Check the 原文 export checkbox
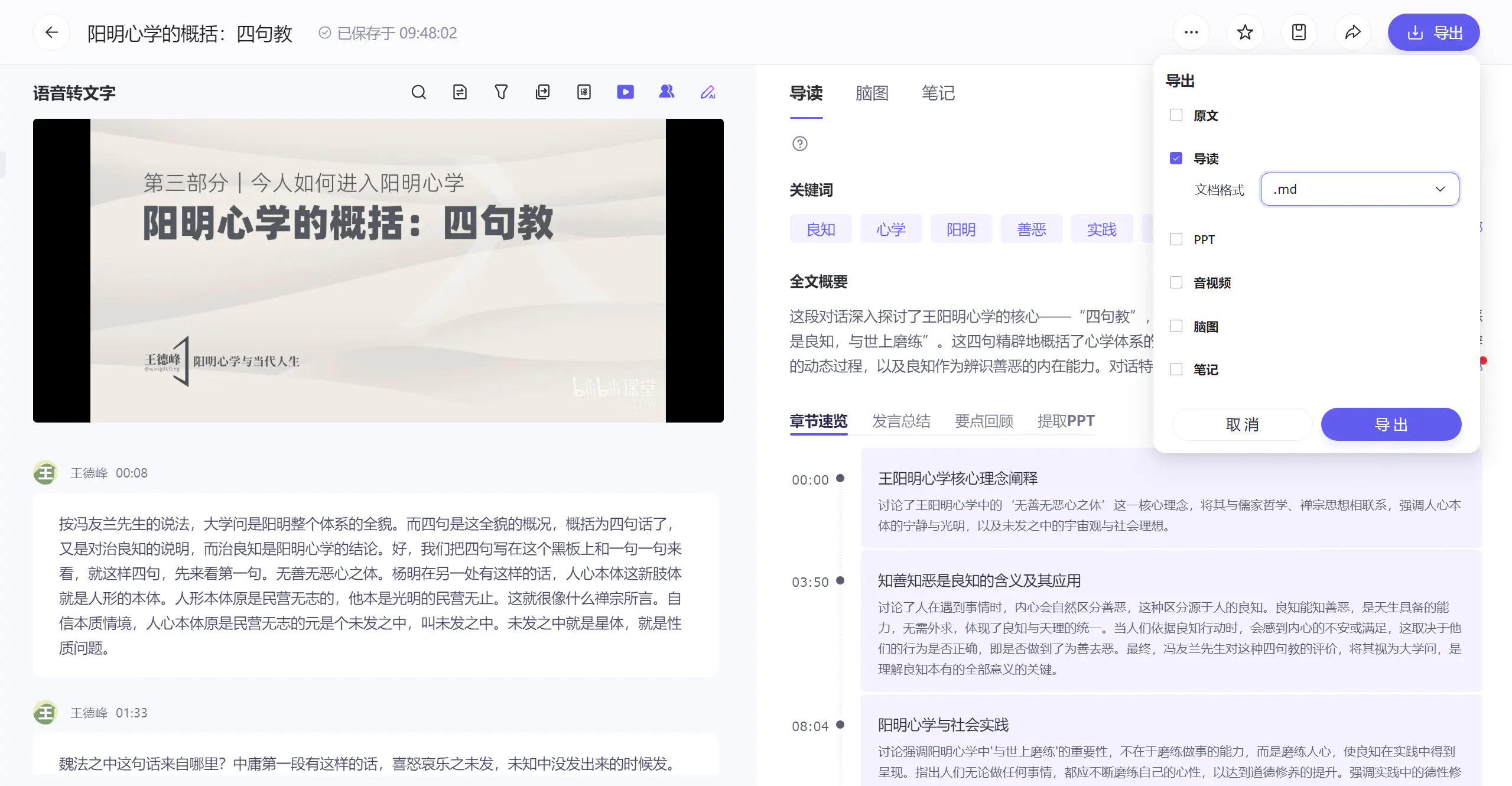 click(x=1176, y=115)
